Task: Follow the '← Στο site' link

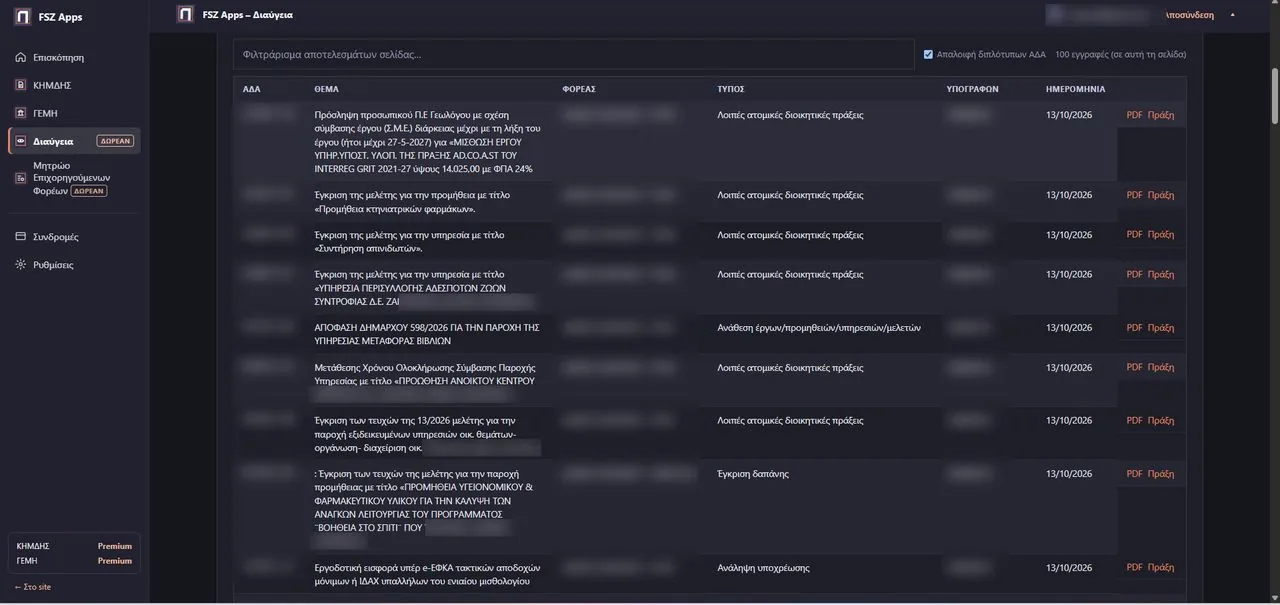Action: click(x=33, y=587)
